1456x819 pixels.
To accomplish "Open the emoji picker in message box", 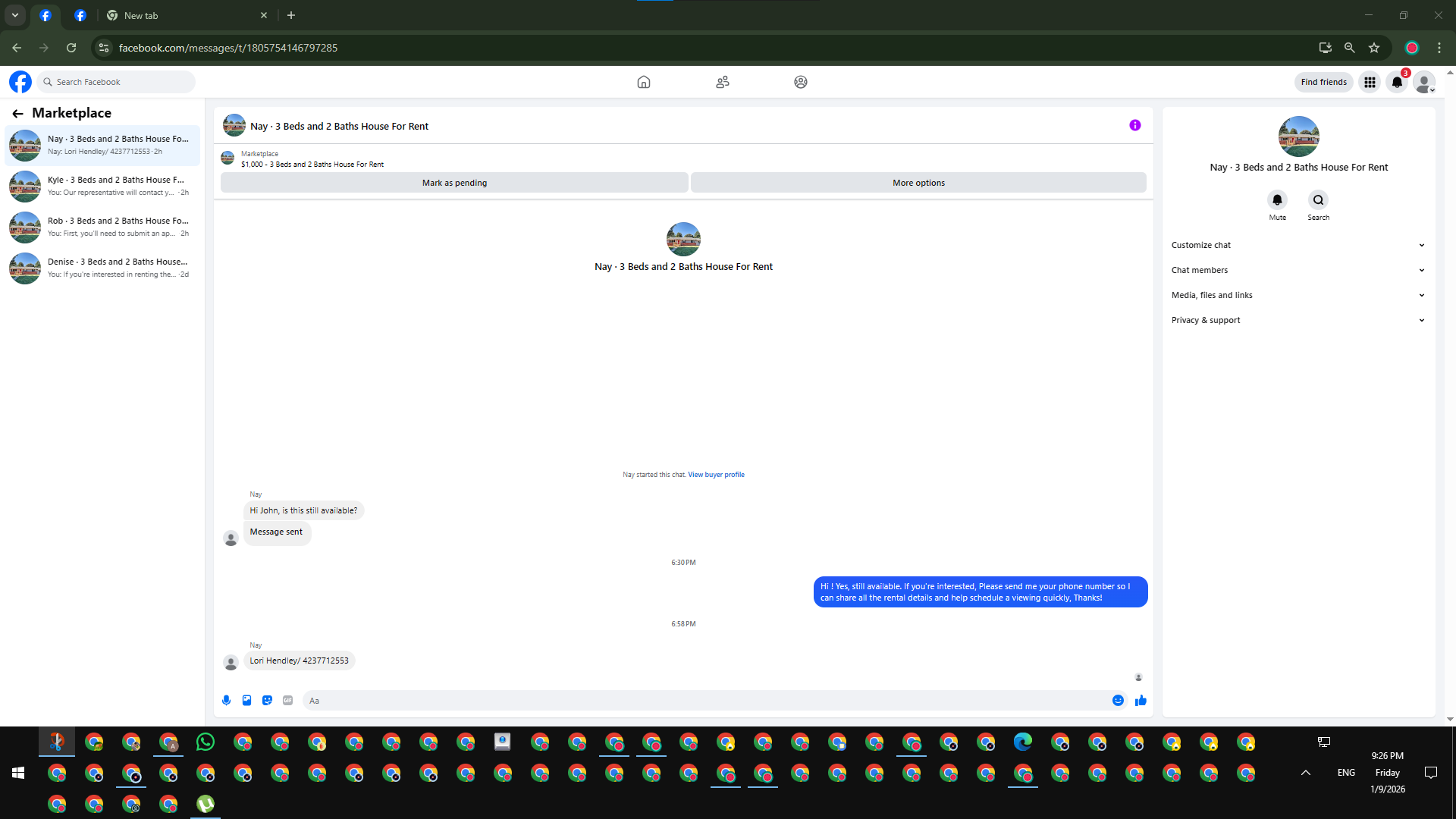I will click(x=1118, y=701).
